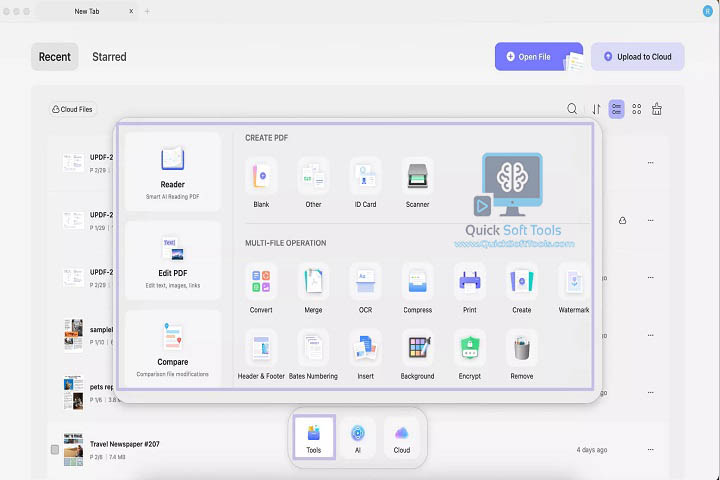This screenshot has width=720, height=480.
Task: Open the Convert multi-file tool
Action: (261, 288)
